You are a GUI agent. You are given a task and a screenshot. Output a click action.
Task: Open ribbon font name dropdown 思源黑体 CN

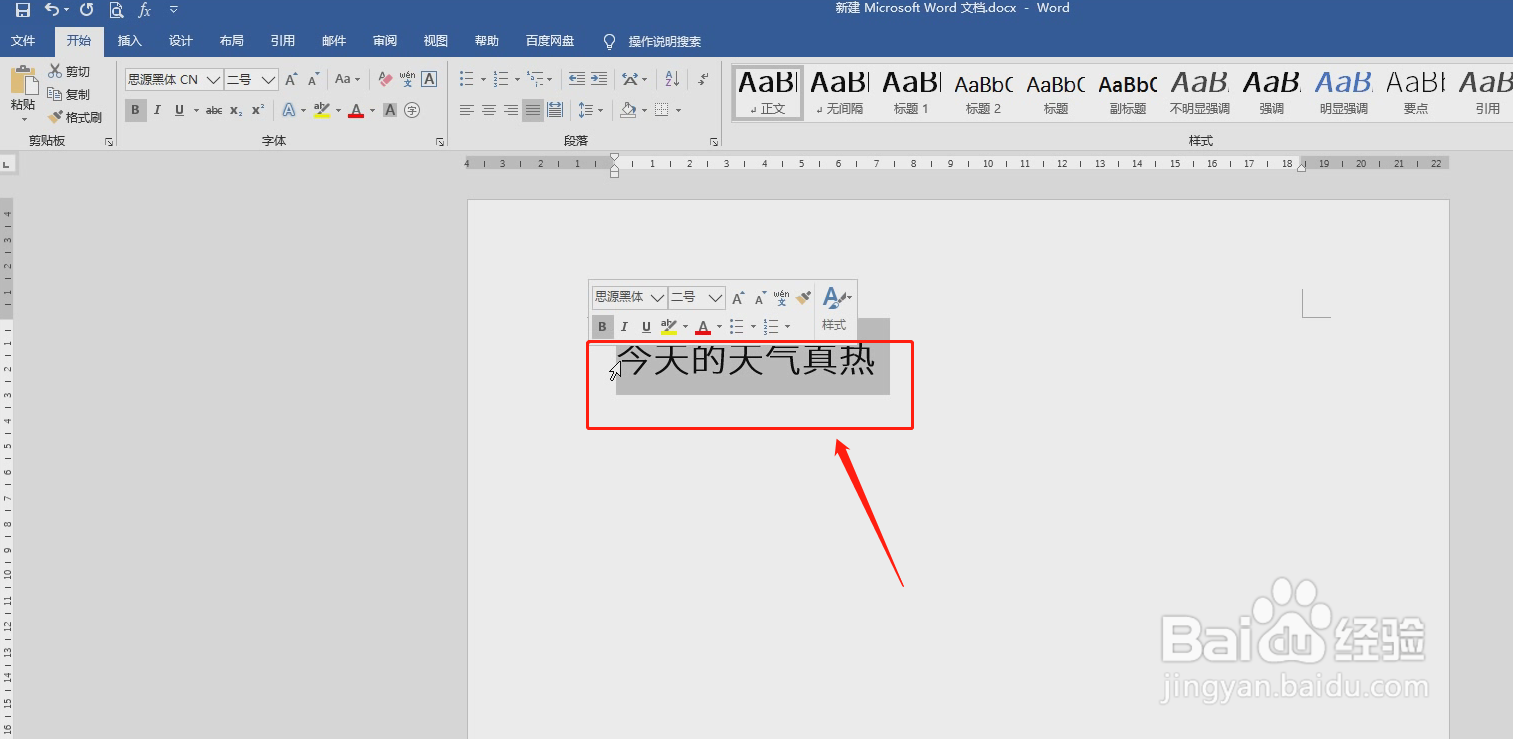point(213,79)
